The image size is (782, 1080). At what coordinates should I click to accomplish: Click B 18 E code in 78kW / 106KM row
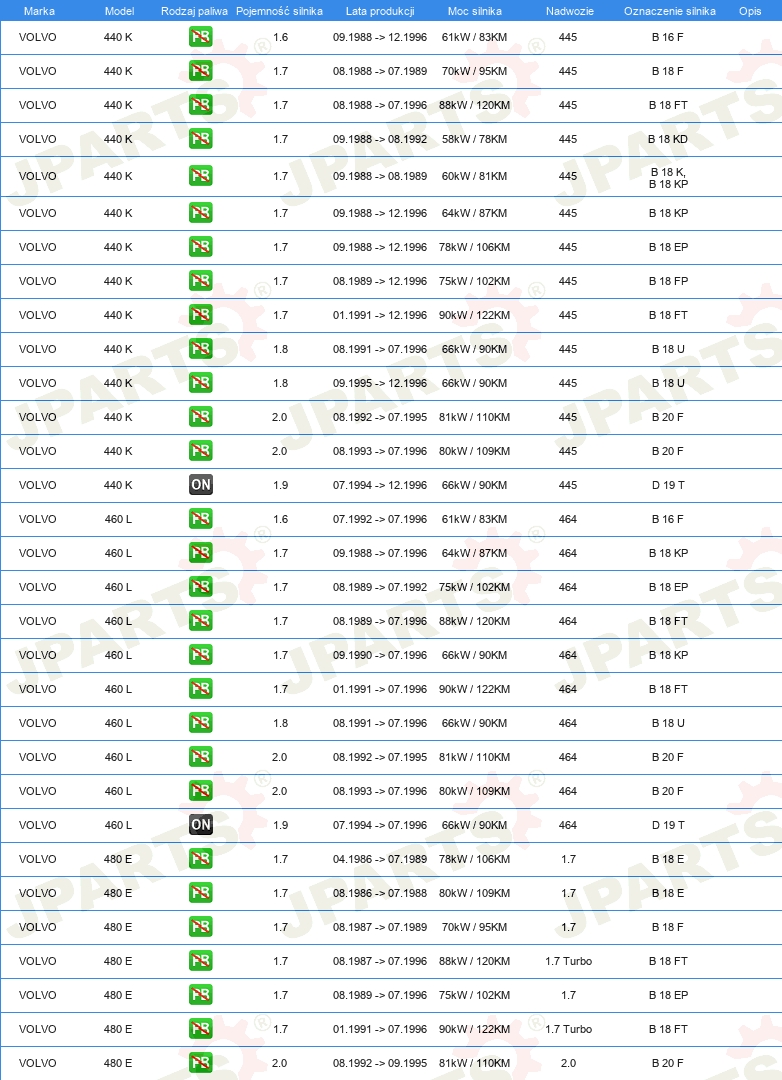(x=668, y=859)
